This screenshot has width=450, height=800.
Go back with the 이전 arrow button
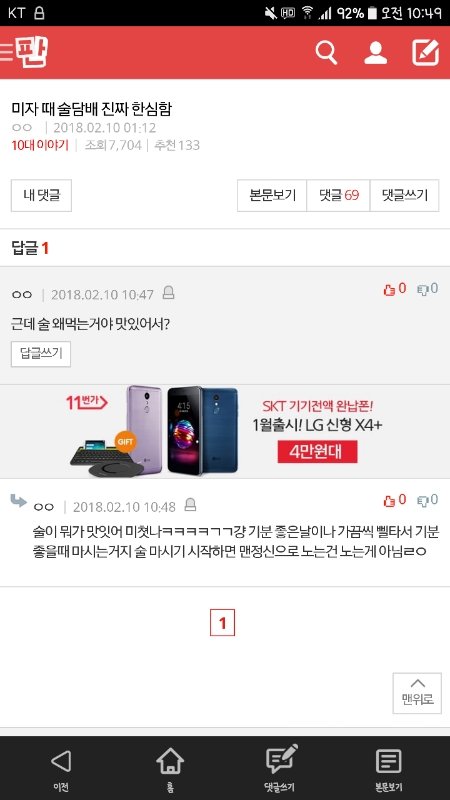tap(61, 769)
